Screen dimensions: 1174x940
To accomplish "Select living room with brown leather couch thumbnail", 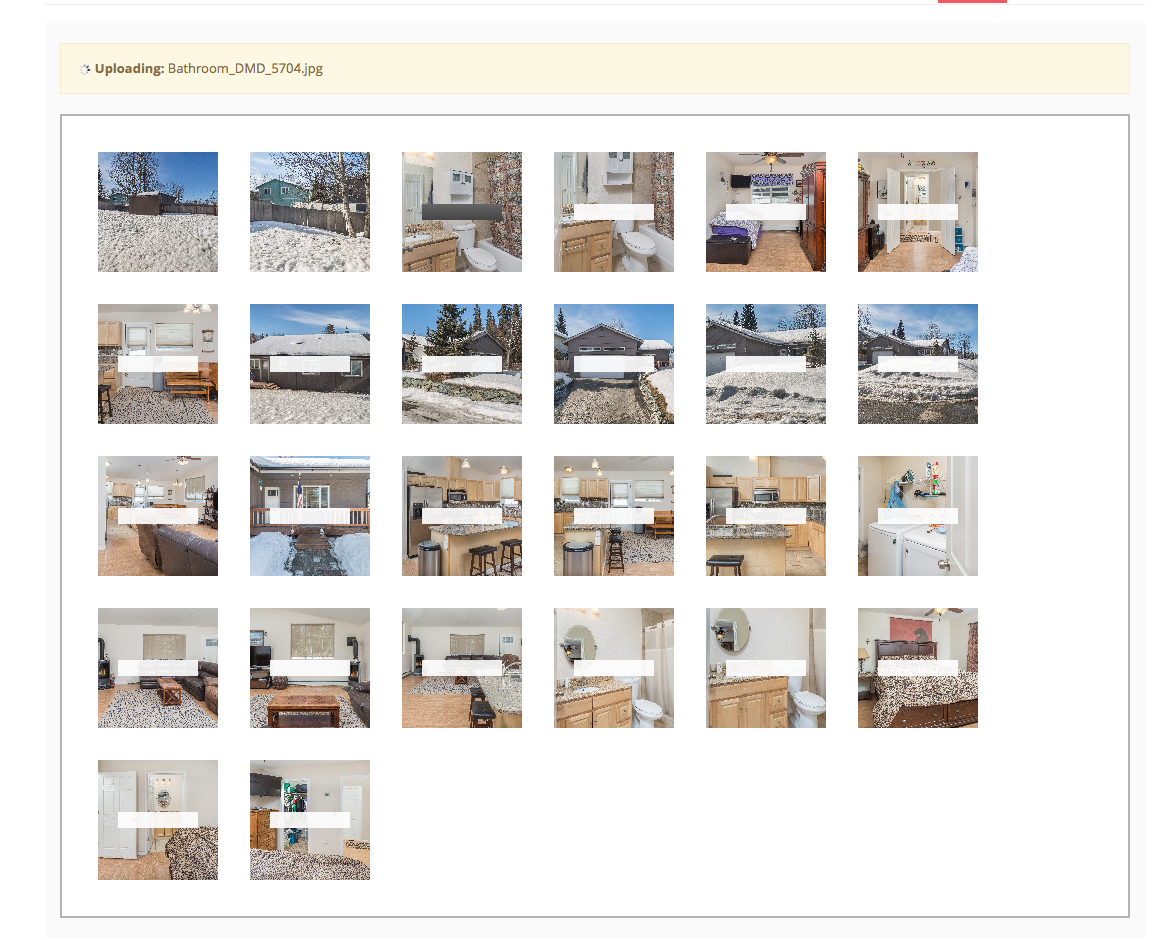I will click(x=158, y=516).
